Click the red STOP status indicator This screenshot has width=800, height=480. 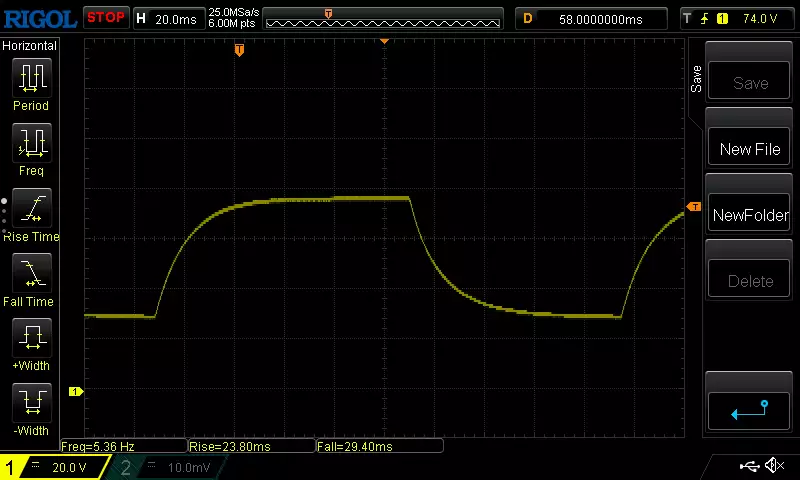(x=105, y=17)
